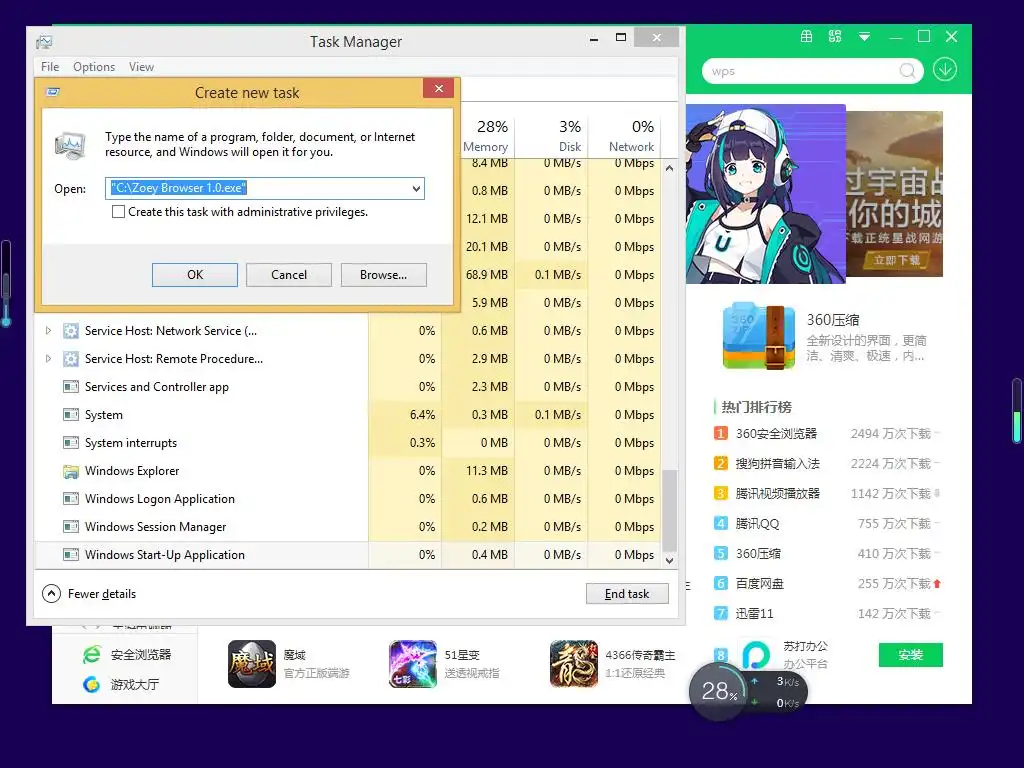Expand Service Host: Remote Procedure row

(x=48, y=359)
